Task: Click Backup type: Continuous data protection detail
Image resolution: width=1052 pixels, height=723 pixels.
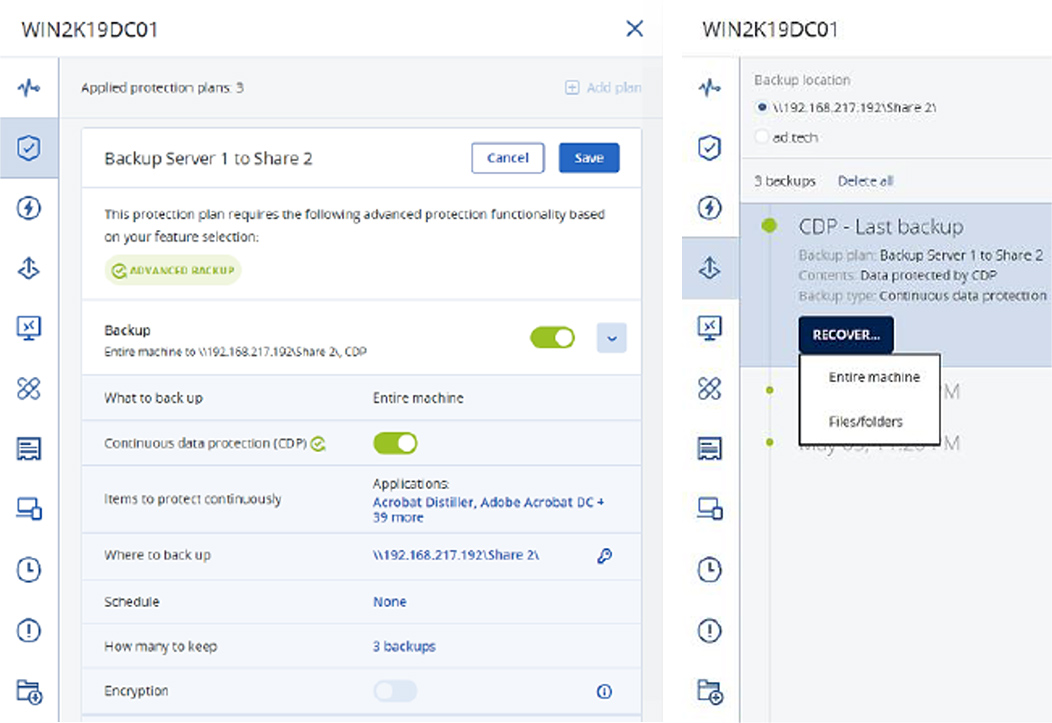Action: click(x=923, y=296)
